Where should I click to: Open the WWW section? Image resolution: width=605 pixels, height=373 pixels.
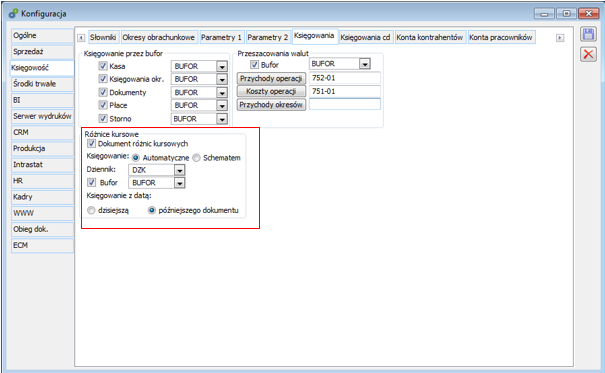click(42, 213)
